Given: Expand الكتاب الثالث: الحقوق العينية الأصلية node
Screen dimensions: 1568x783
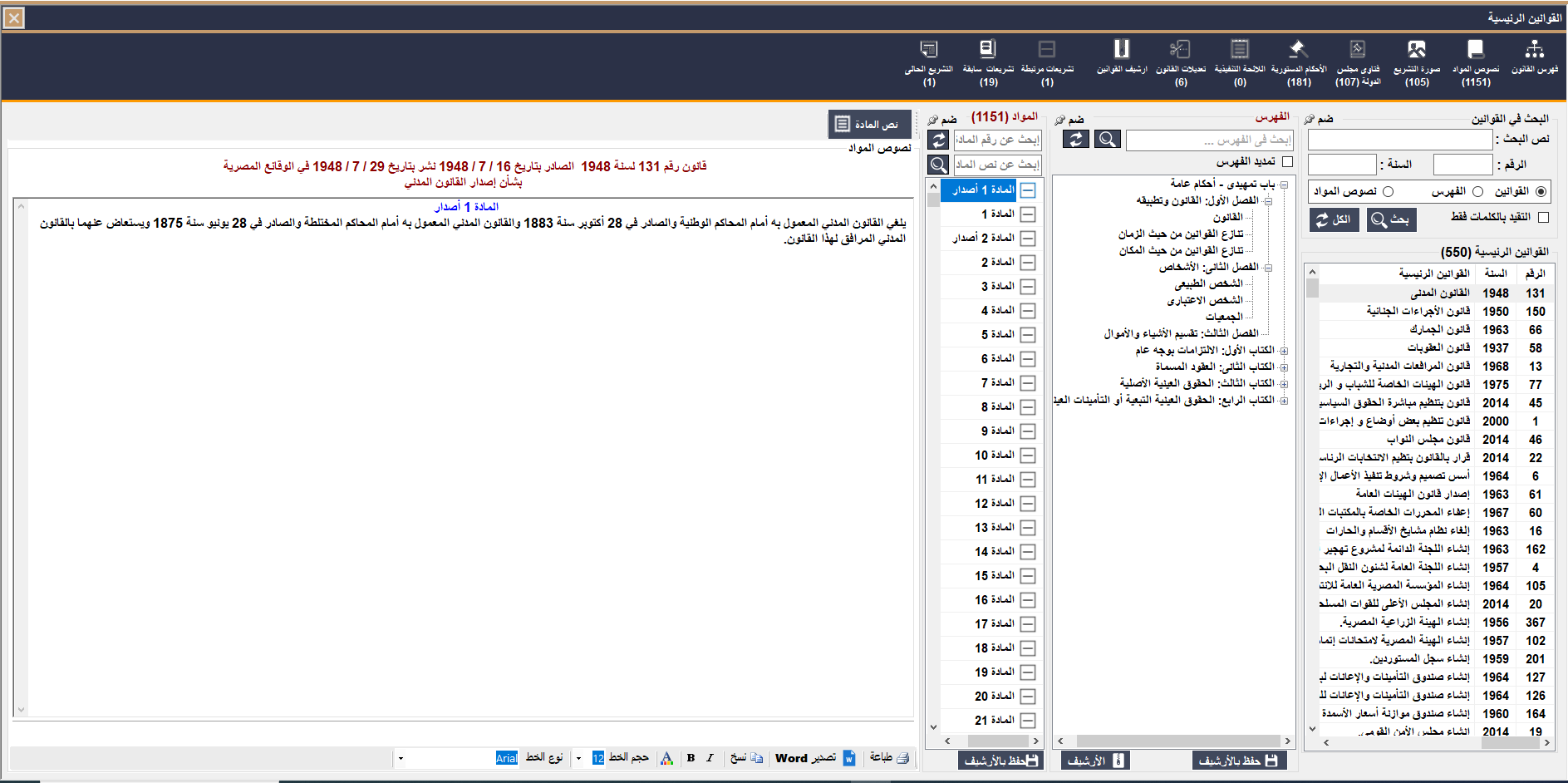Looking at the screenshot, I should 1284,384.
